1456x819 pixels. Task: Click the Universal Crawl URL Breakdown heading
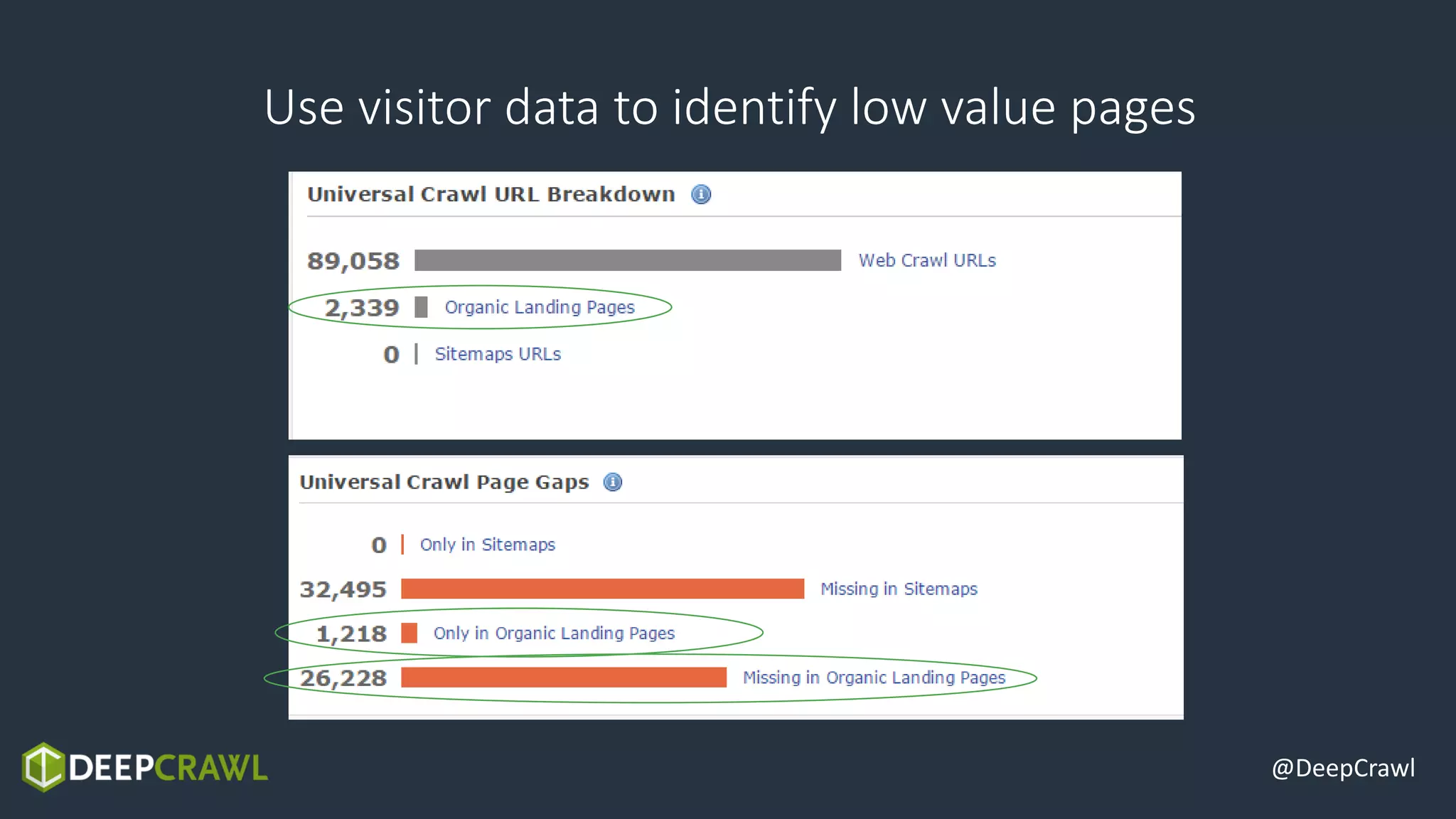pyautogui.click(x=491, y=194)
